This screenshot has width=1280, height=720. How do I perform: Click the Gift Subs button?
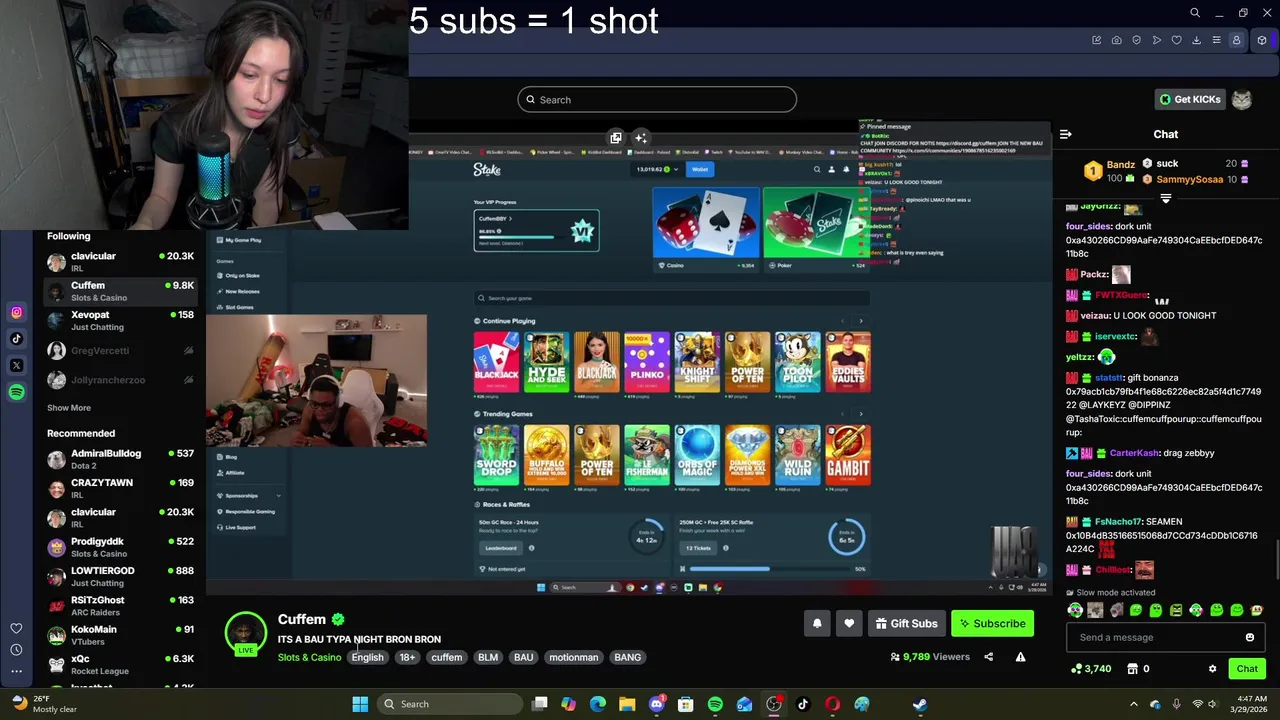coord(907,624)
